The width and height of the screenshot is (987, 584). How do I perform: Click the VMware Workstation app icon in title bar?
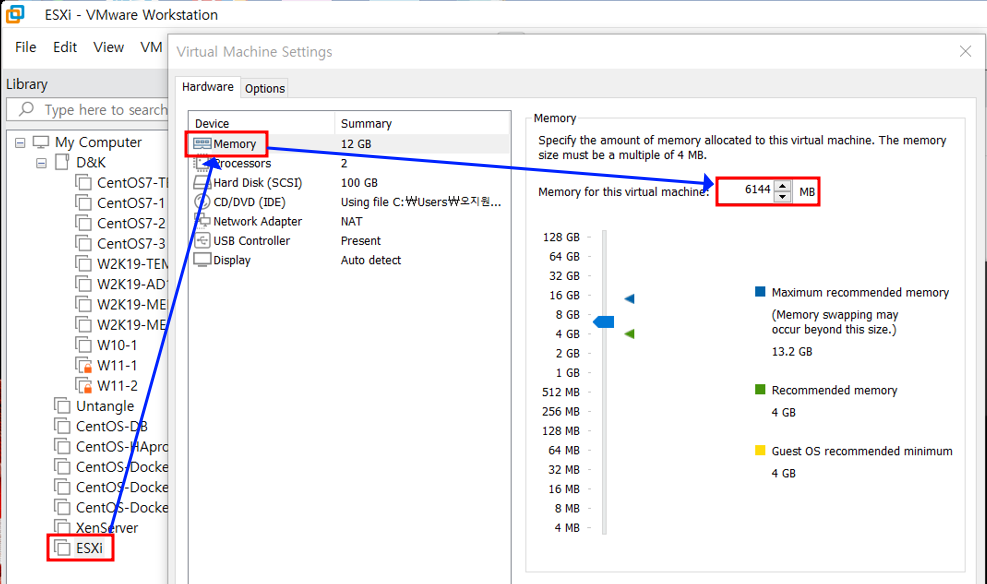pyautogui.click(x=14, y=14)
